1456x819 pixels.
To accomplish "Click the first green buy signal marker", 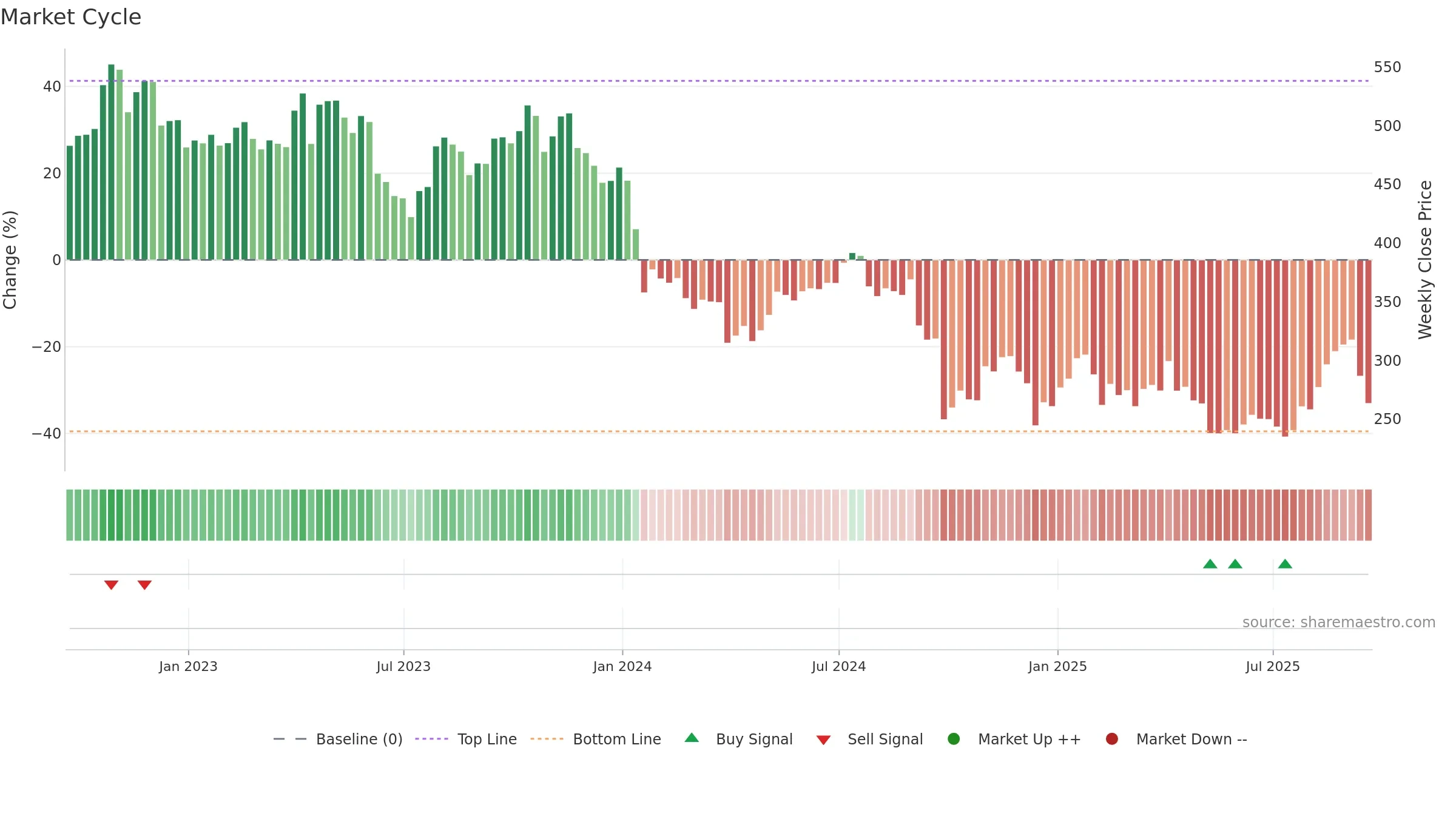I will click(1210, 564).
